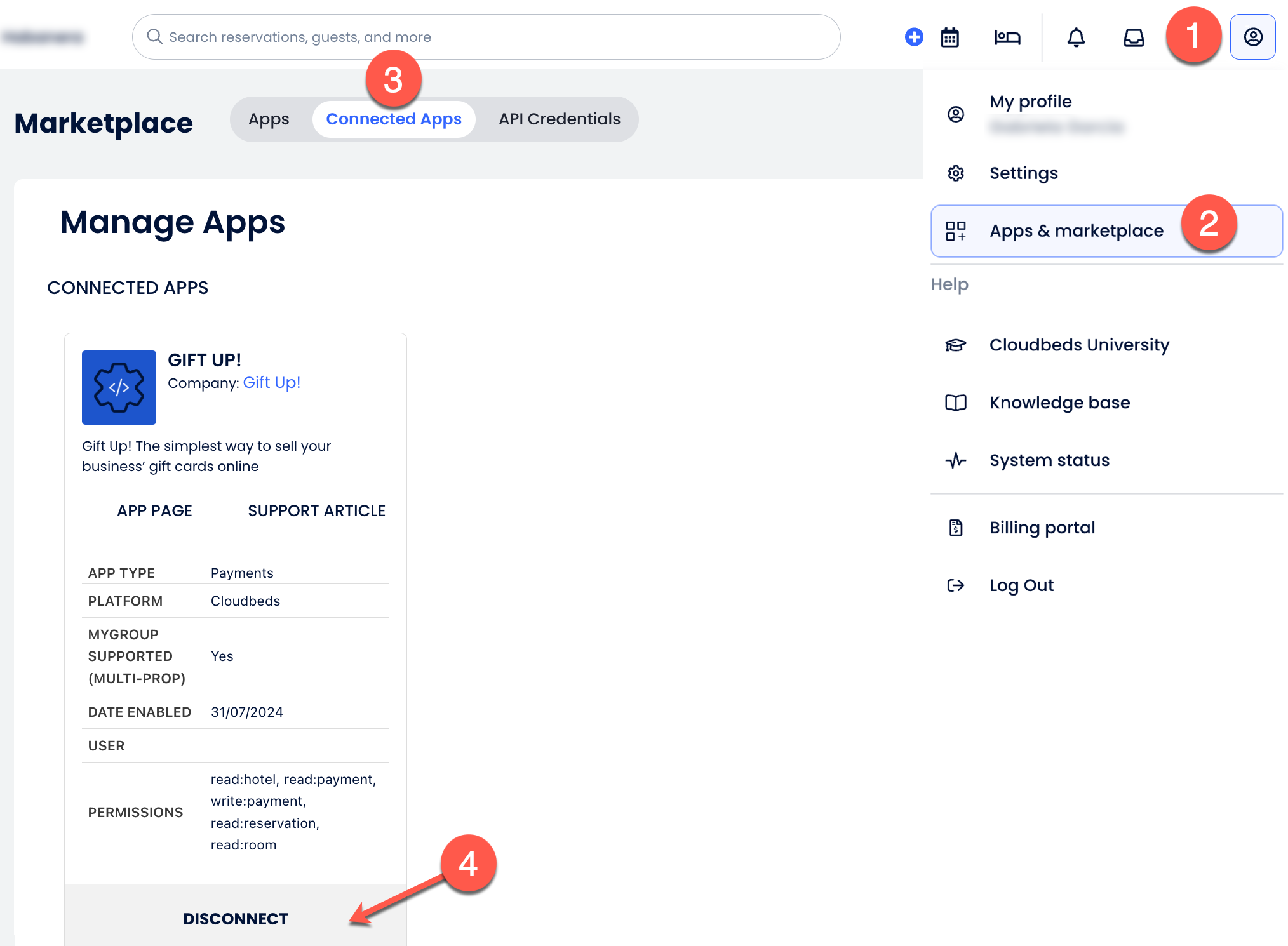Open the Knowledge base entry
Screen dimensions: 1288x946
1059,403
